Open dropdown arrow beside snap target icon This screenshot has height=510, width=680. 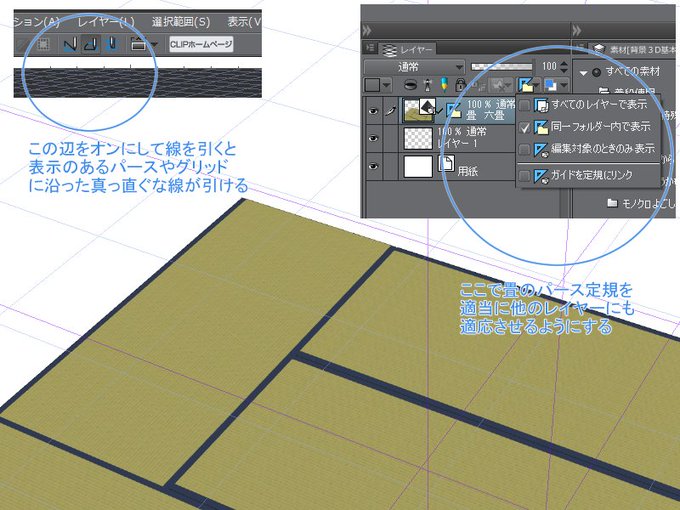(x=154, y=45)
